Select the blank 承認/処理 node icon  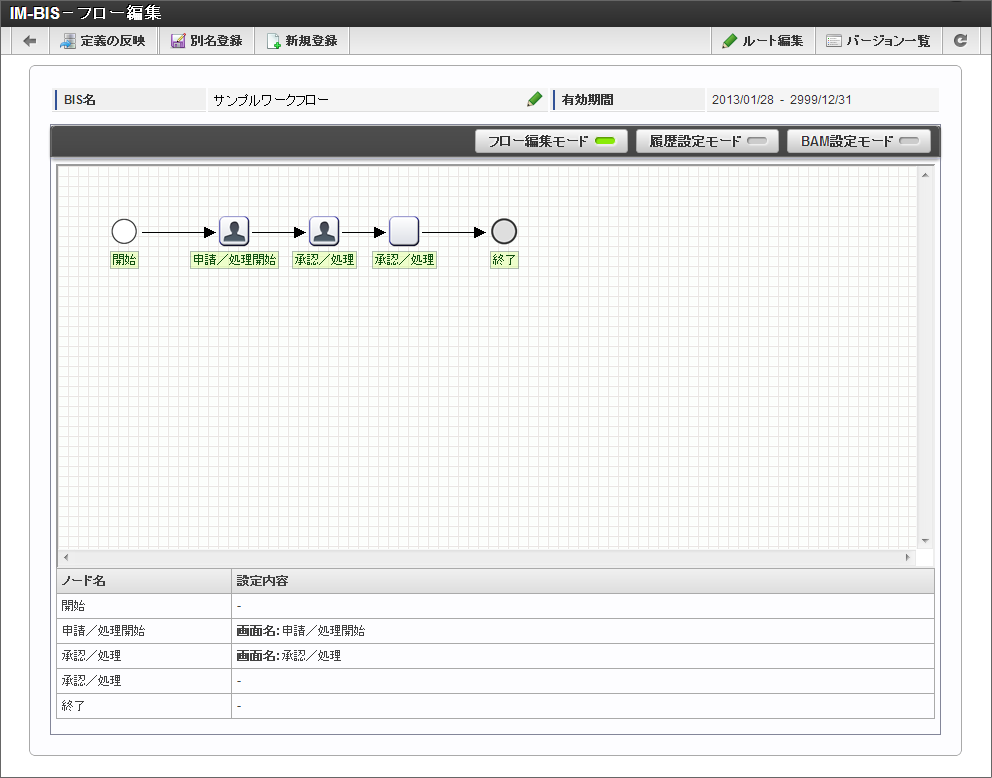[404, 232]
